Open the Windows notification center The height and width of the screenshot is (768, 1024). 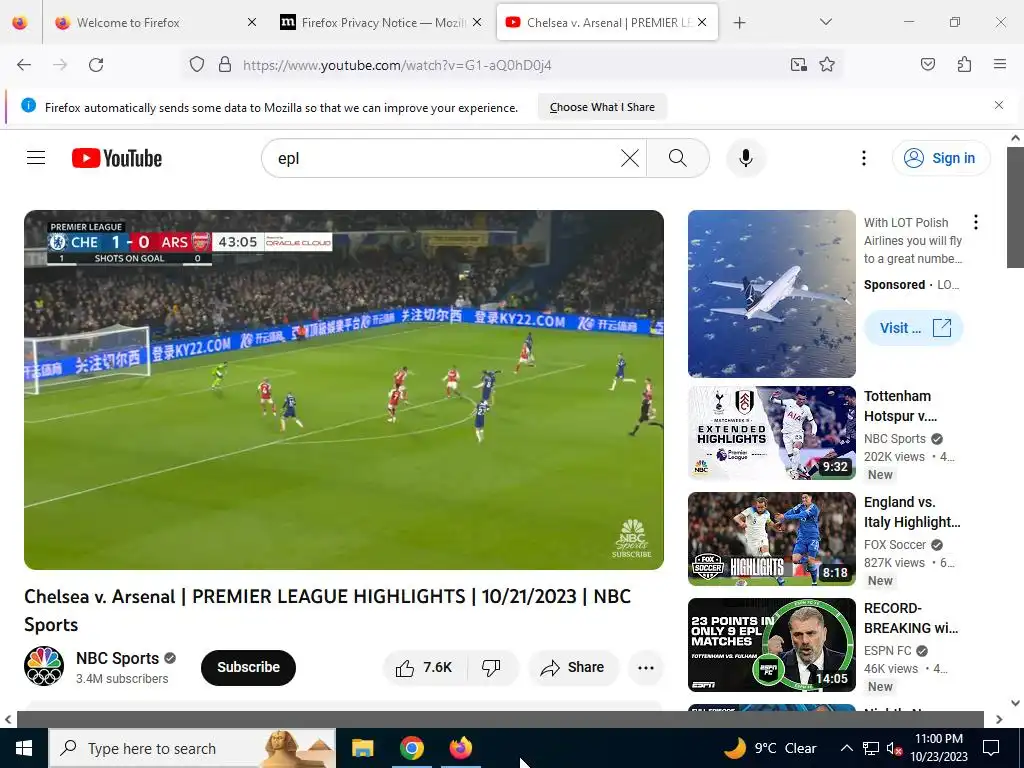point(991,748)
